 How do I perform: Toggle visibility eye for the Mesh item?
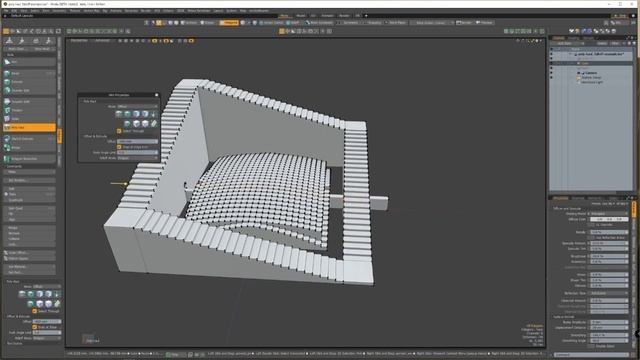(551, 63)
